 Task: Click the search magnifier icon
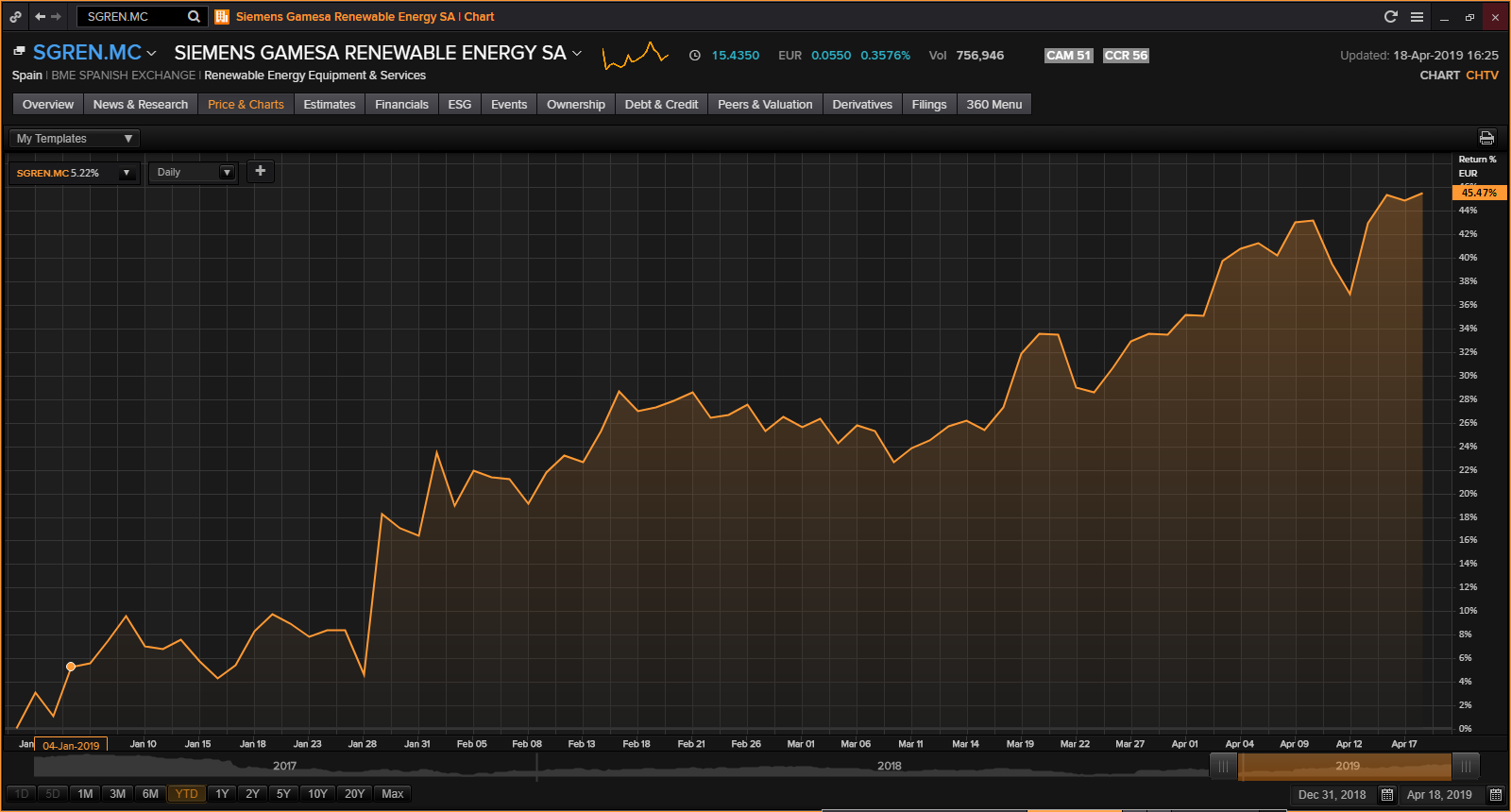pos(194,16)
